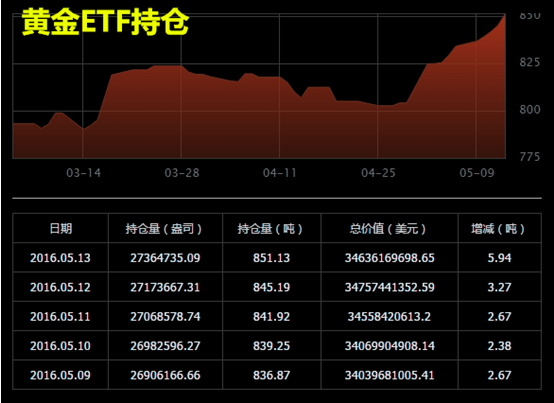Click ounces value 26982596.27
The width and height of the screenshot is (554, 403).
pyautogui.click(x=165, y=346)
